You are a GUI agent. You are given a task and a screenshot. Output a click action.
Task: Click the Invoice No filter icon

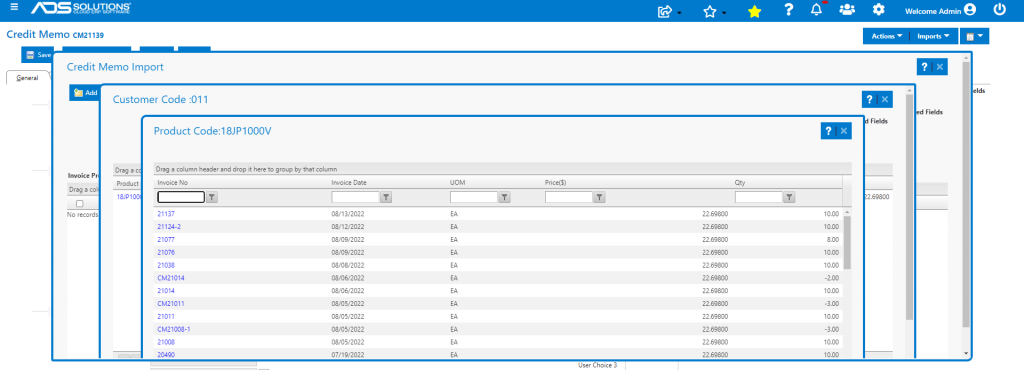coord(212,197)
